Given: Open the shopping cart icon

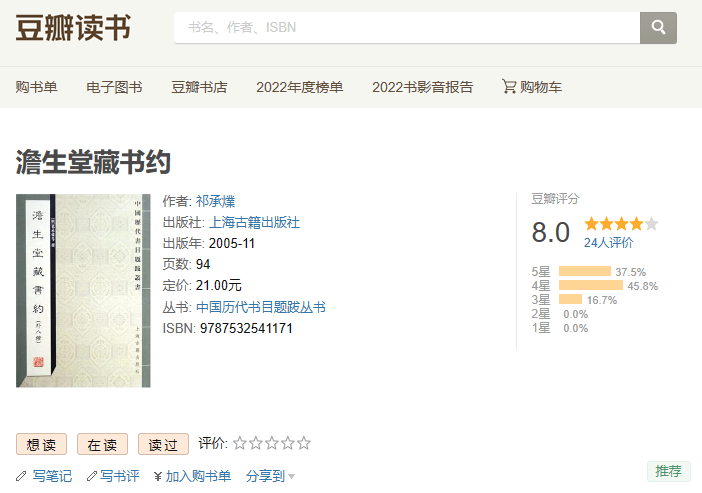Looking at the screenshot, I should click(x=509, y=86).
